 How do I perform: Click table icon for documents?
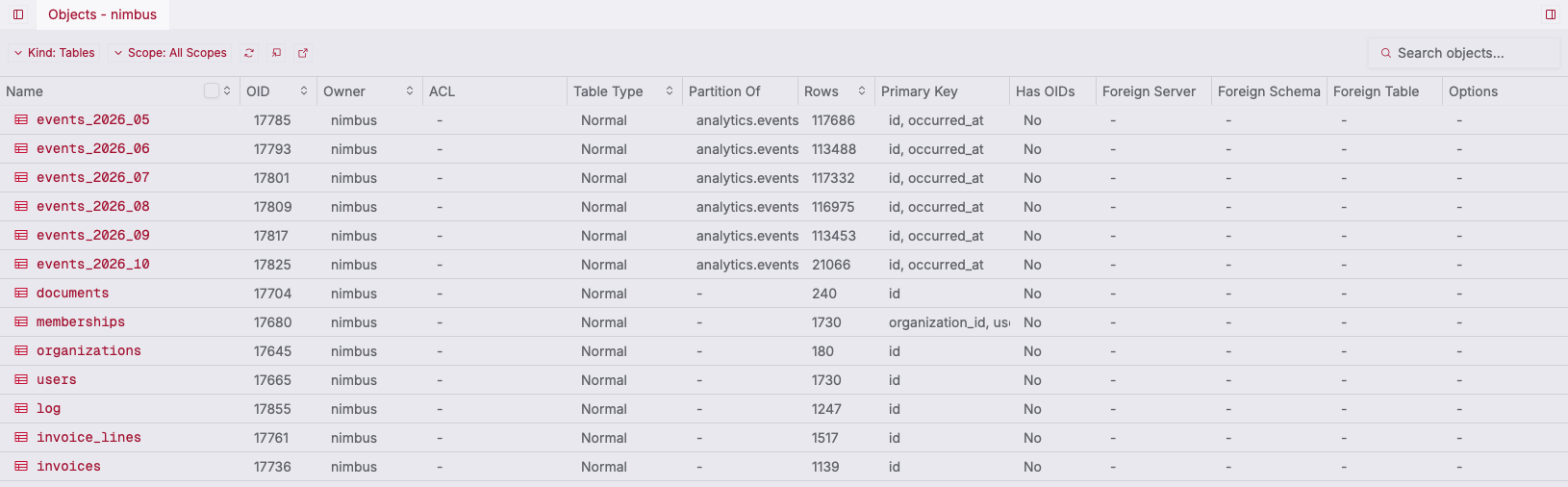pos(21,294)
